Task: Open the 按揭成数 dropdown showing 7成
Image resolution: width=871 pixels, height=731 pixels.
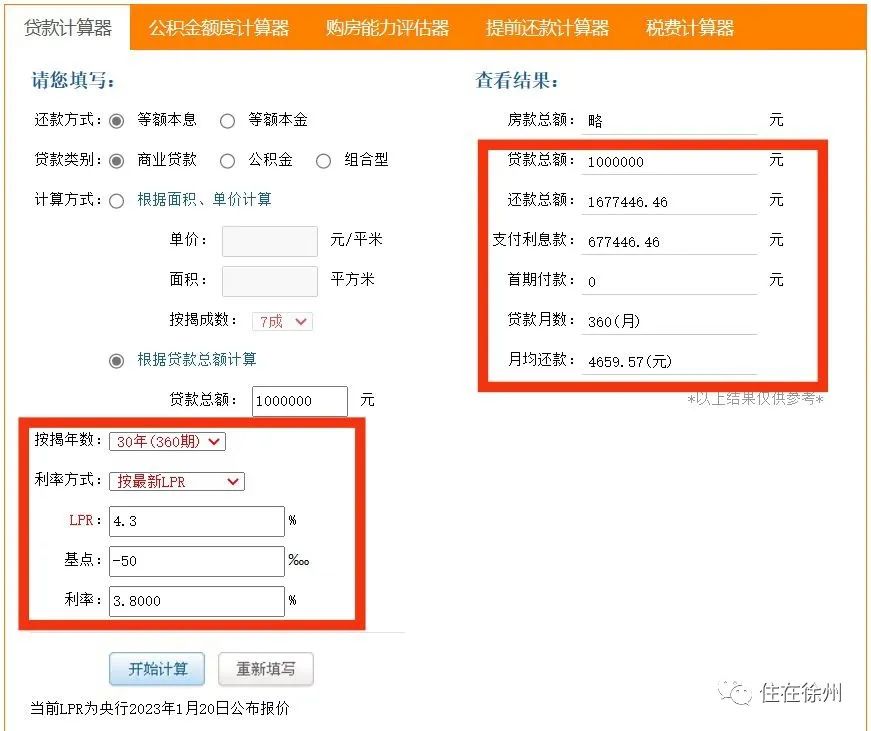Action: point(281,321)
